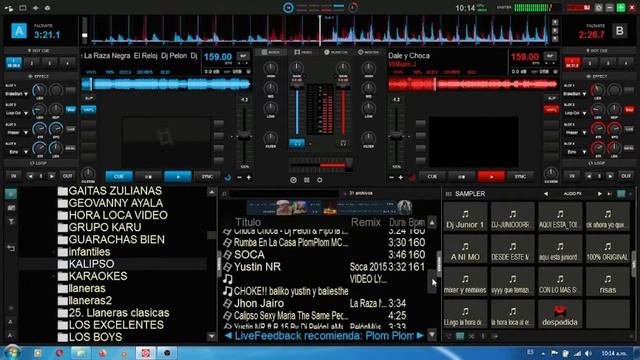The width and height of the screenshot is (640, 360).
Task: Switch to Scratch mixer tab
Action: tap(336, 52)
